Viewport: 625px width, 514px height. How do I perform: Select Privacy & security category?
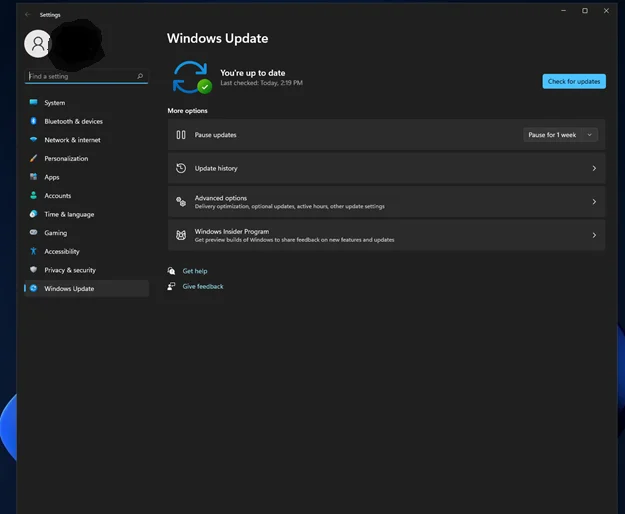click(86, 270)
